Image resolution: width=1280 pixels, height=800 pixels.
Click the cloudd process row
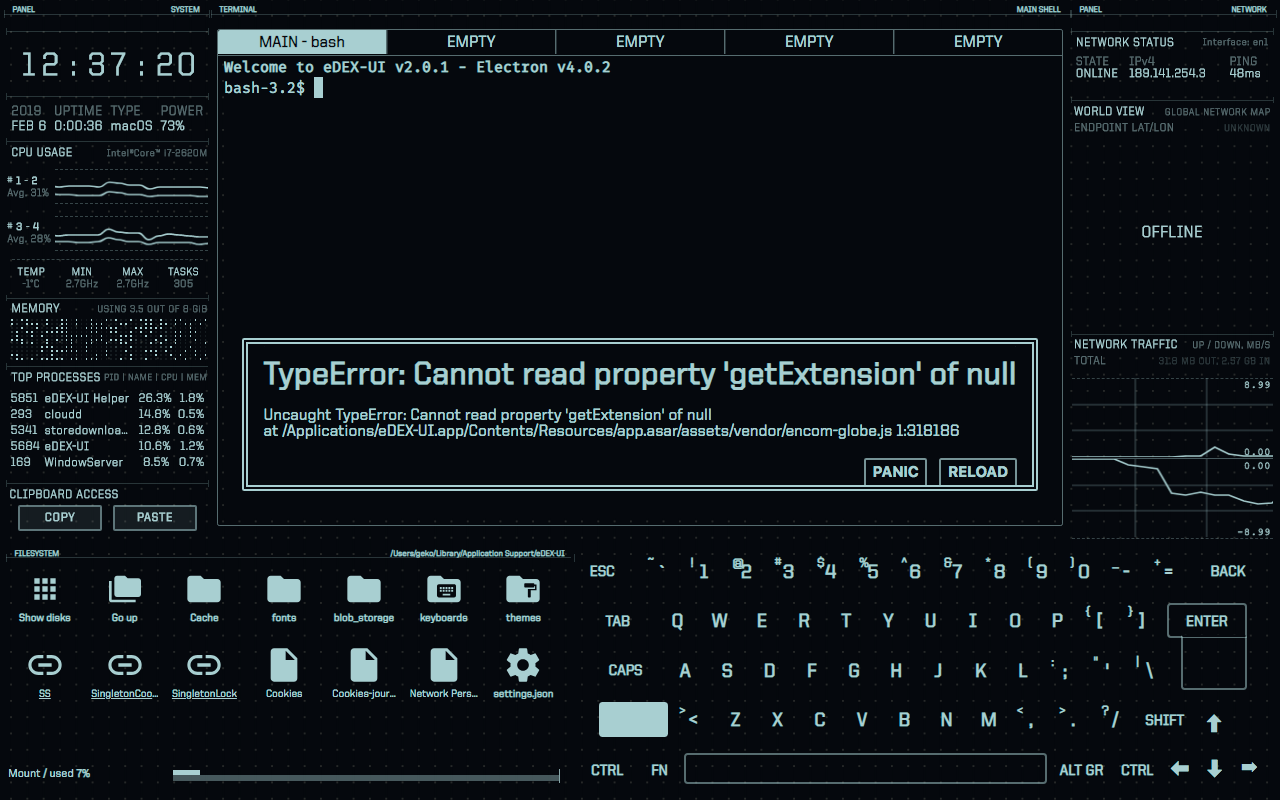pyautogui.click(x=108, y=414)
